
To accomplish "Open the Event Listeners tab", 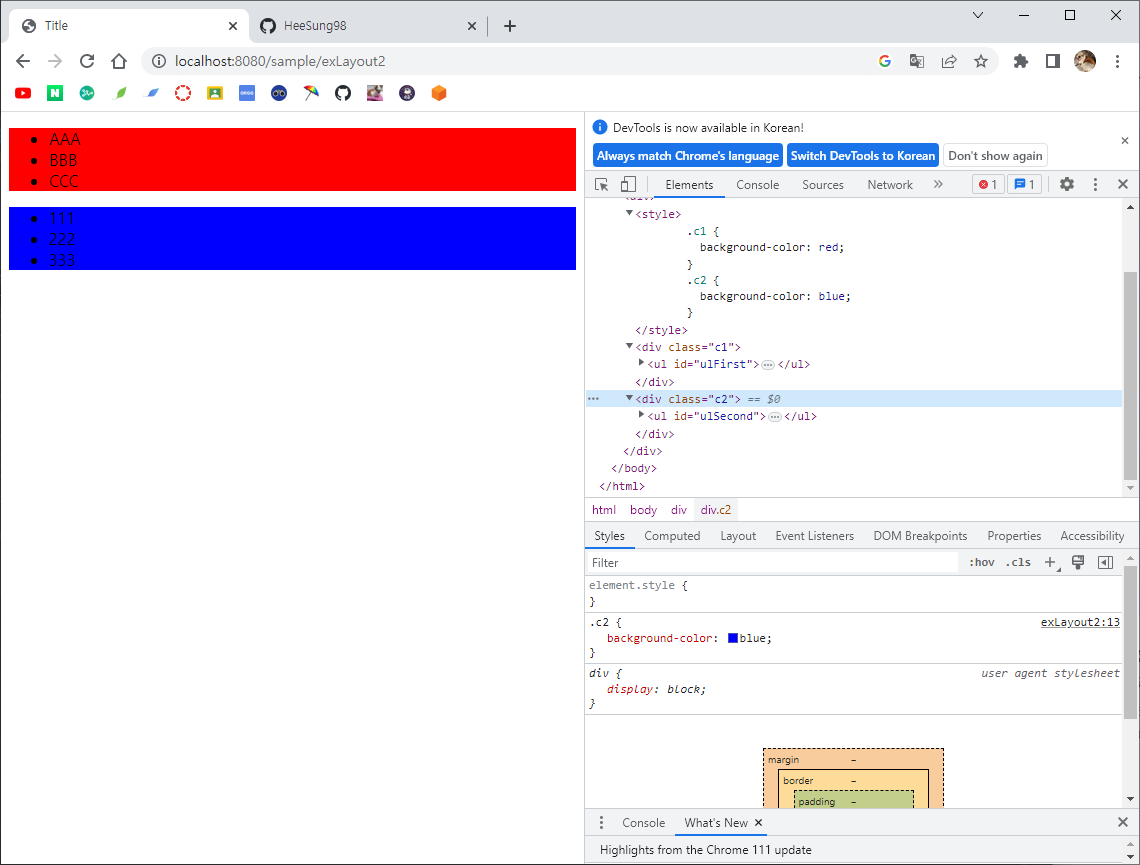I will (x=814, y=536).
